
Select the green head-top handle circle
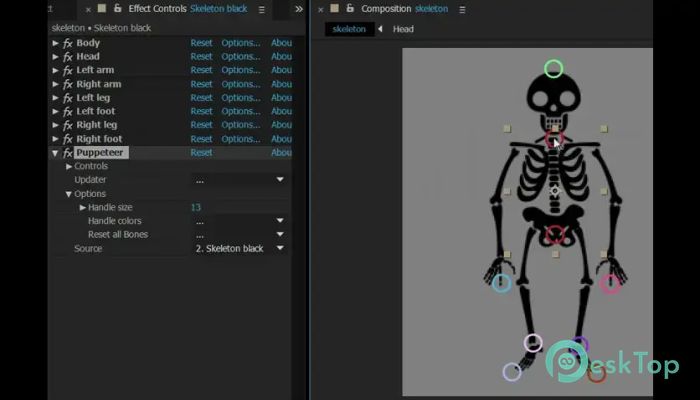click(x=554, y=69)
